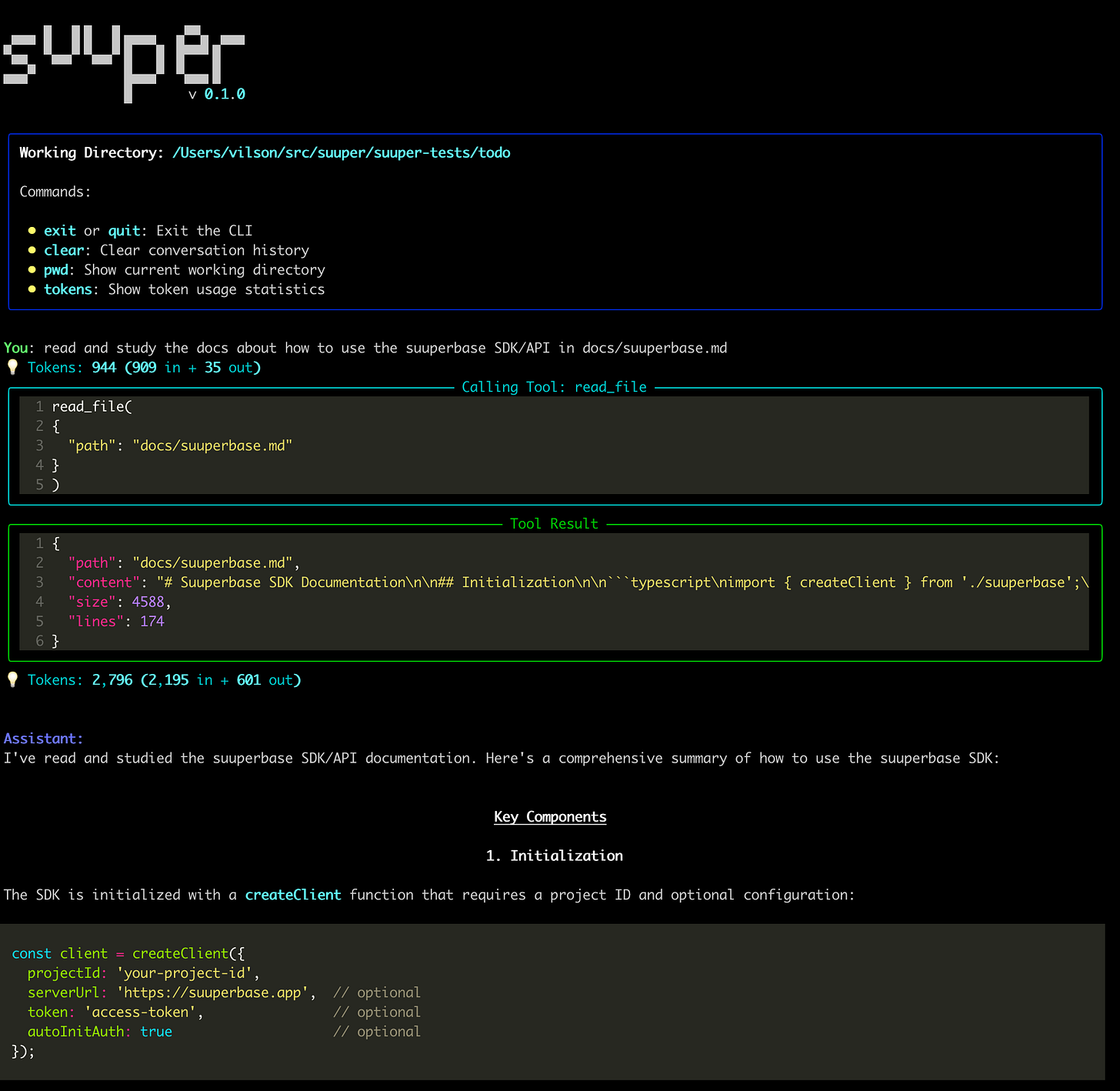Click the 'Working Directory:' label
The image size is (1120, 1091).
pyautogui.click(x=92, y=152)
